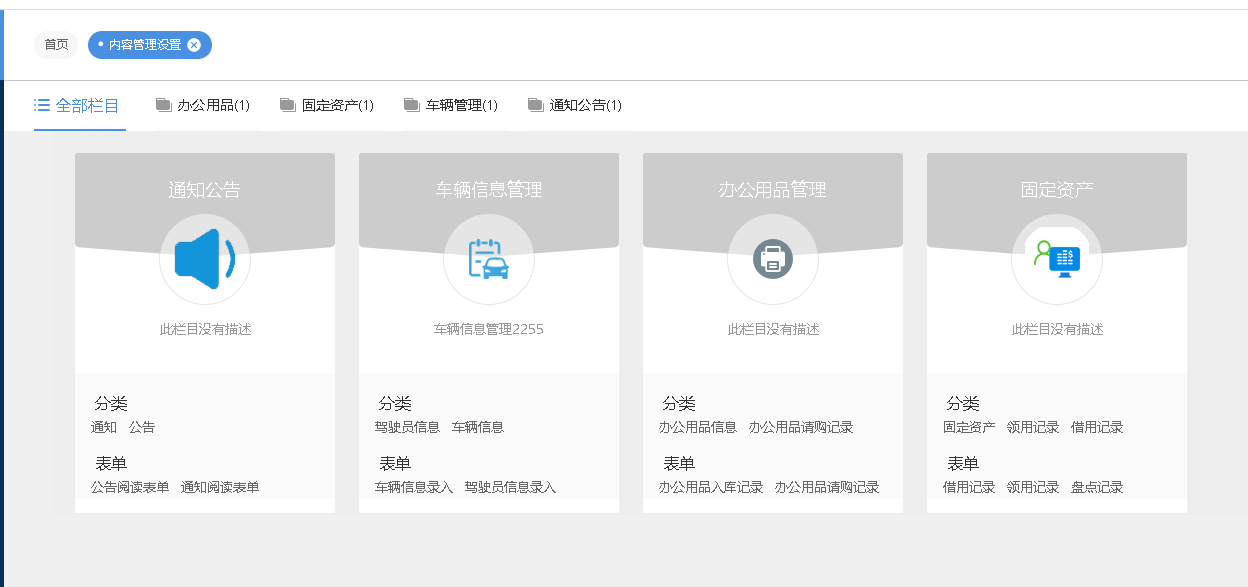Close the 内容管理设置 tab

coord(194,45)
